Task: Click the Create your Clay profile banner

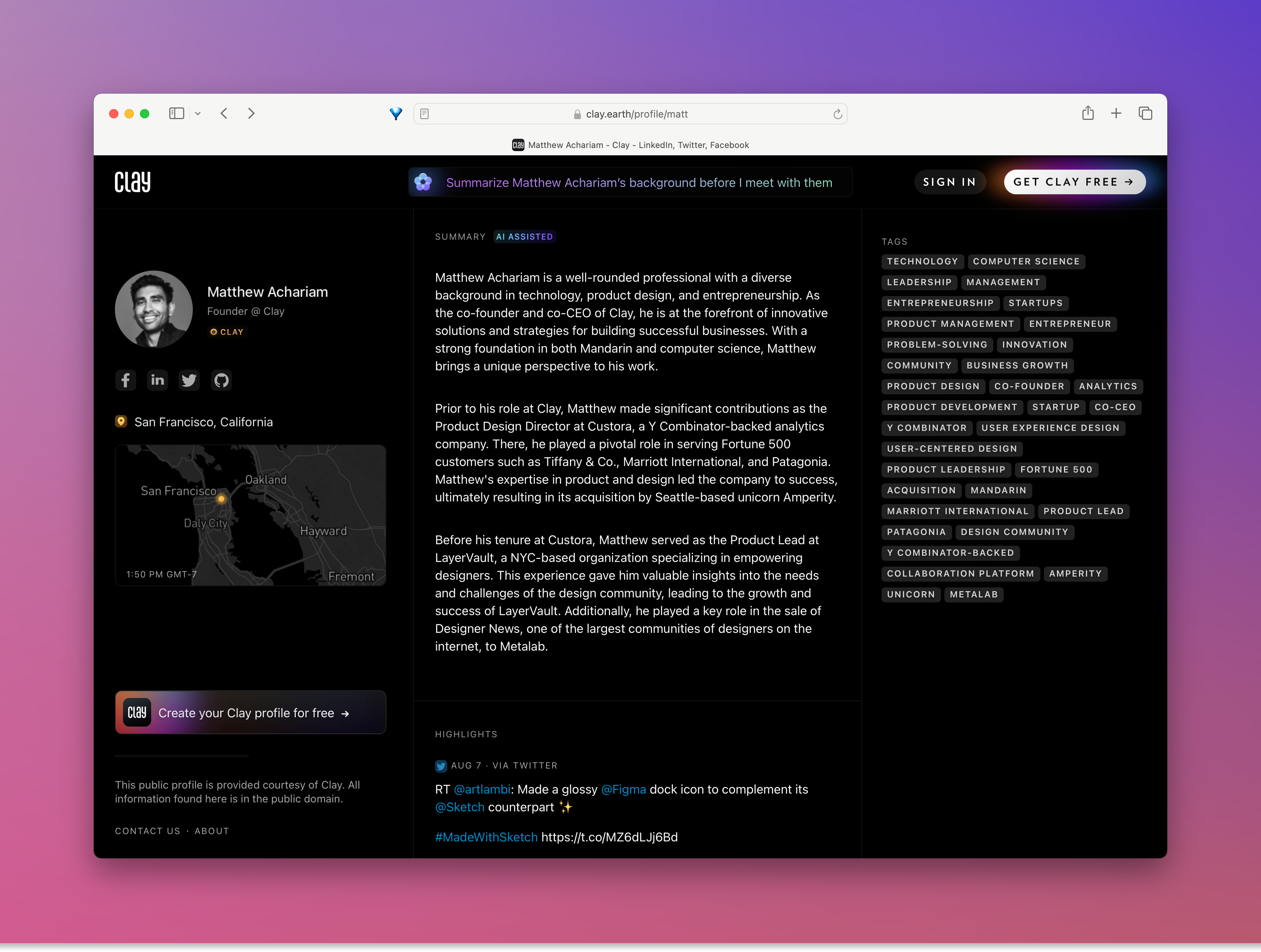Action: coord(250,713)
